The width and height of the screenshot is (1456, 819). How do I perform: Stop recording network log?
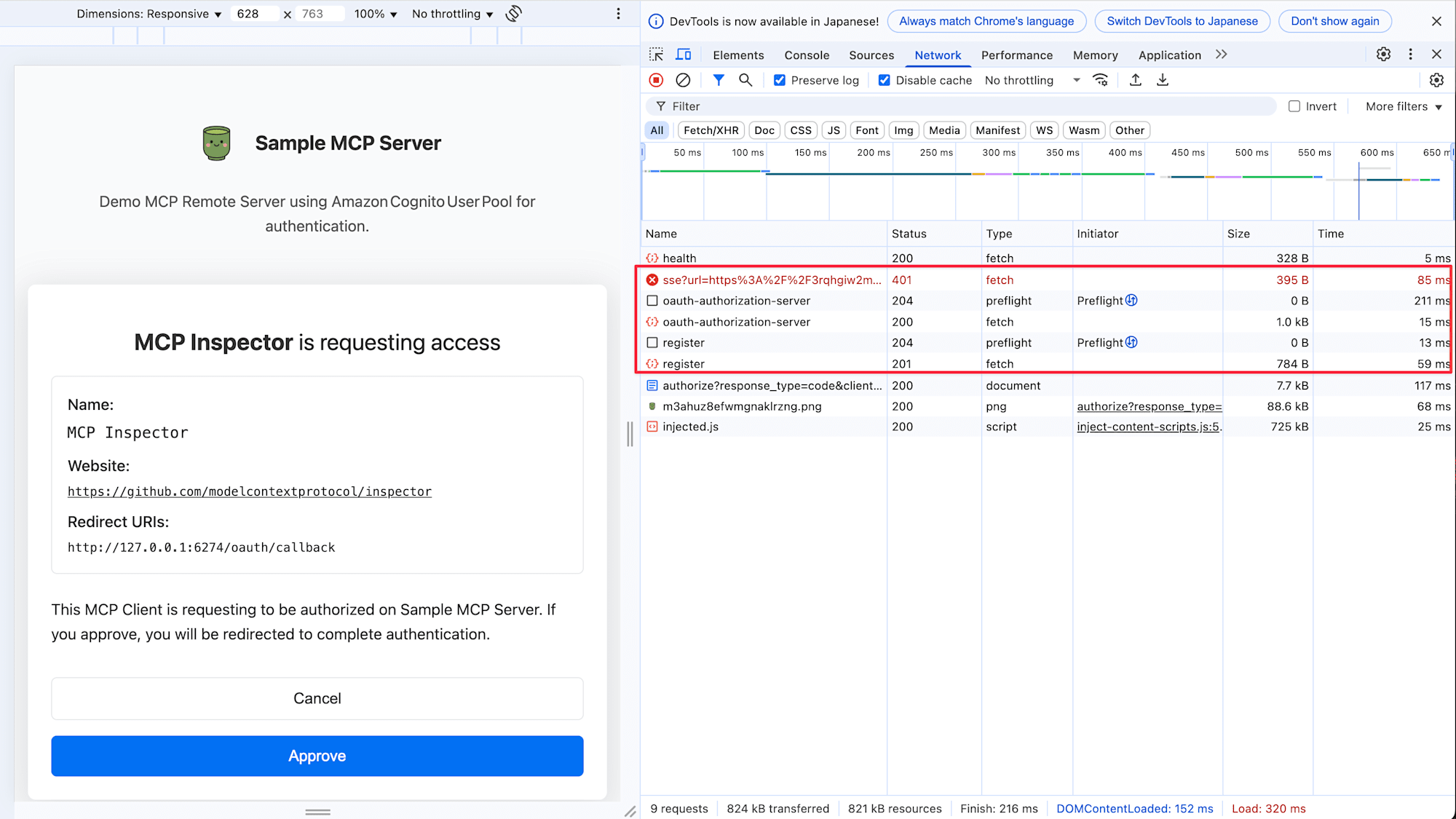coord(656,80)
